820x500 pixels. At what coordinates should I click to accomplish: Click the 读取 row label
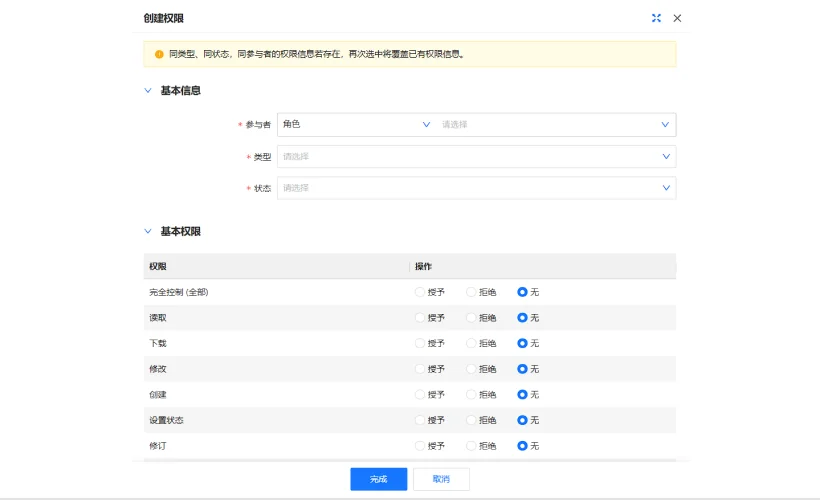[158, 317]
